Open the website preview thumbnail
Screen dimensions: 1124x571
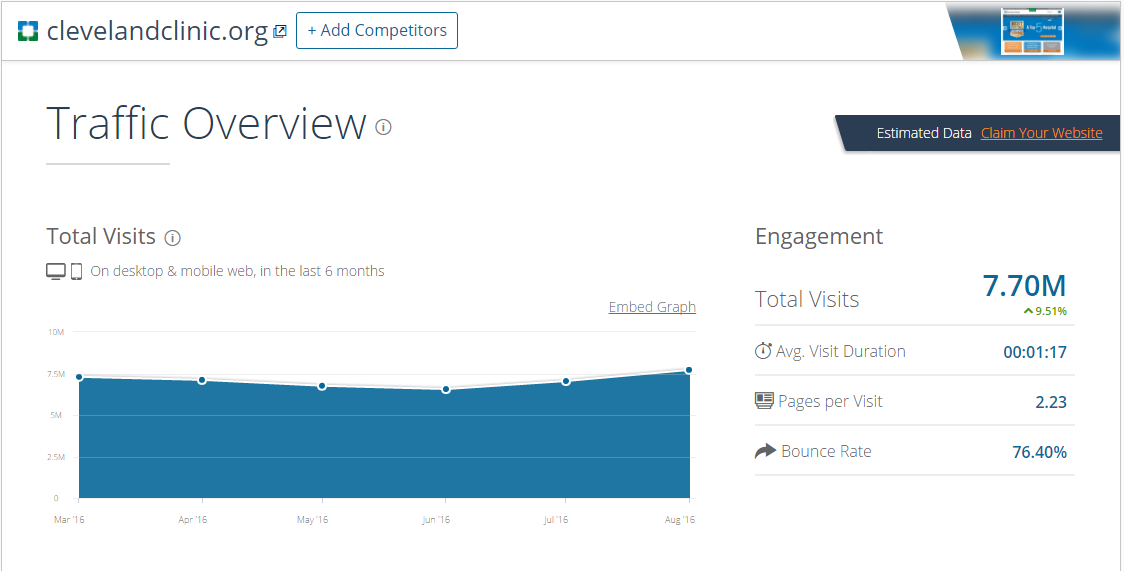pos(1032,32)
